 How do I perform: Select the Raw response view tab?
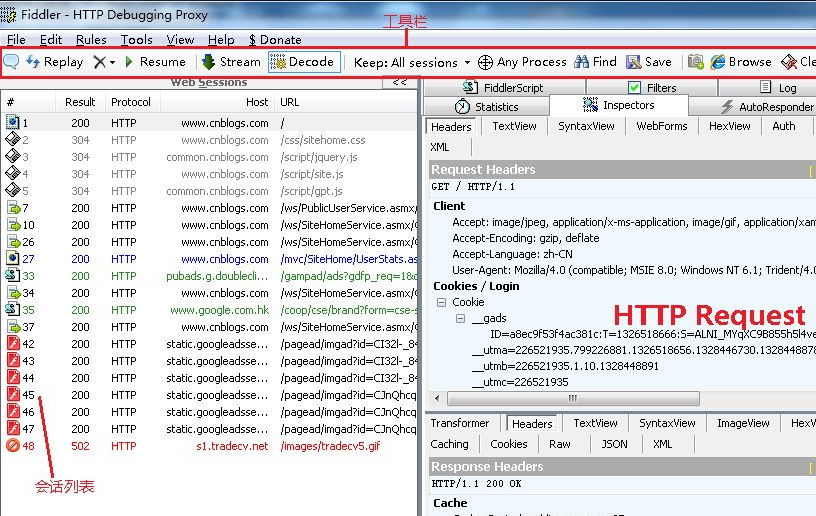click(560, 444)
